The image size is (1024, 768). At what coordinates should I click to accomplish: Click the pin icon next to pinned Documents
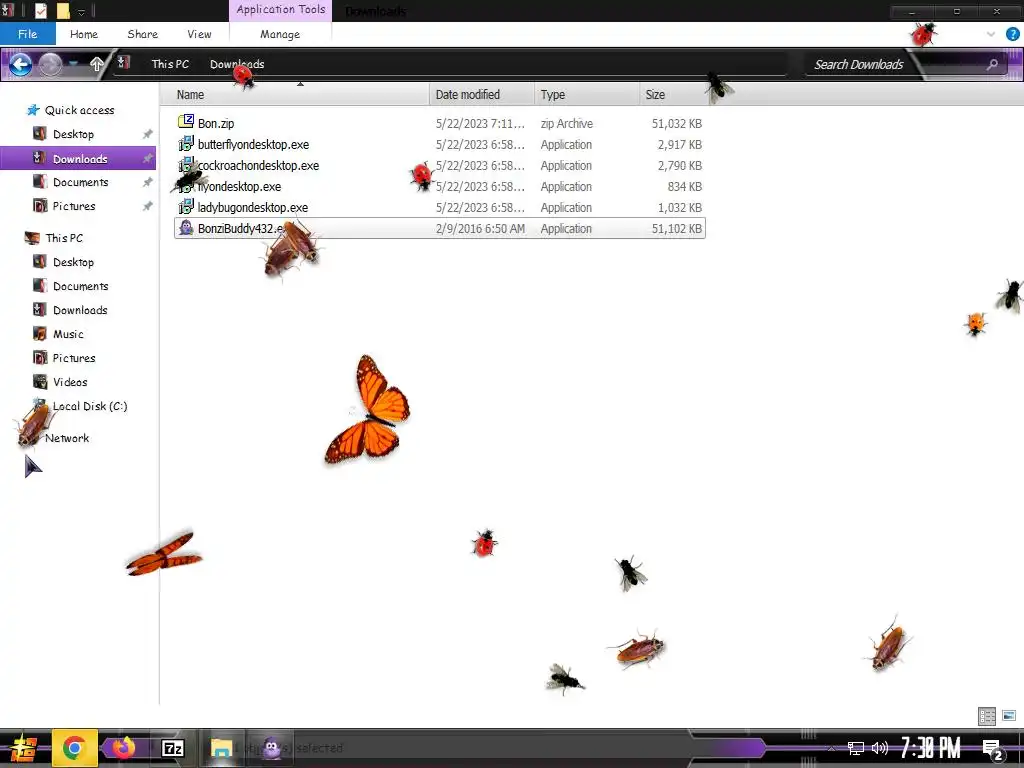click(148, 182)
